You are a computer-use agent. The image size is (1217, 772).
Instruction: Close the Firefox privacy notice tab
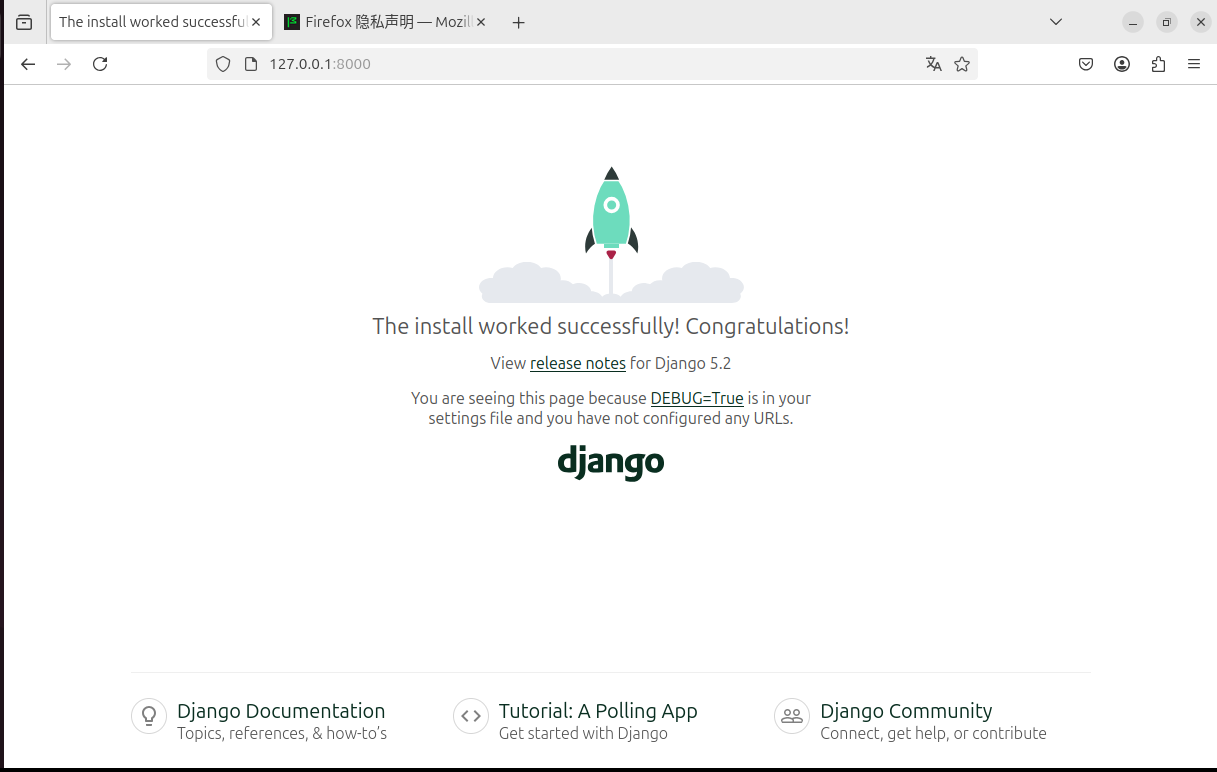tap(482, 22)
